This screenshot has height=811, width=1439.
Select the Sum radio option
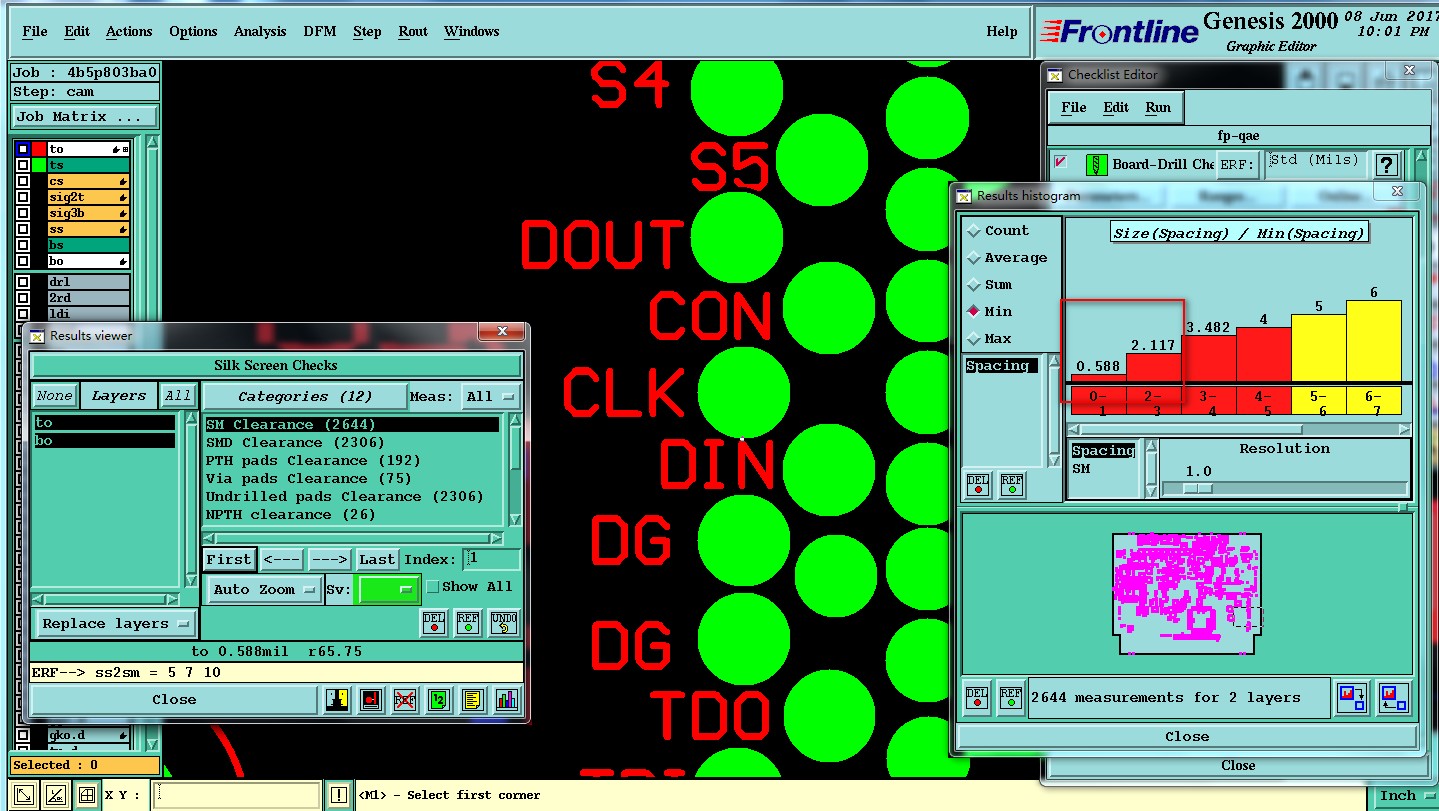(x=974, y=285)
